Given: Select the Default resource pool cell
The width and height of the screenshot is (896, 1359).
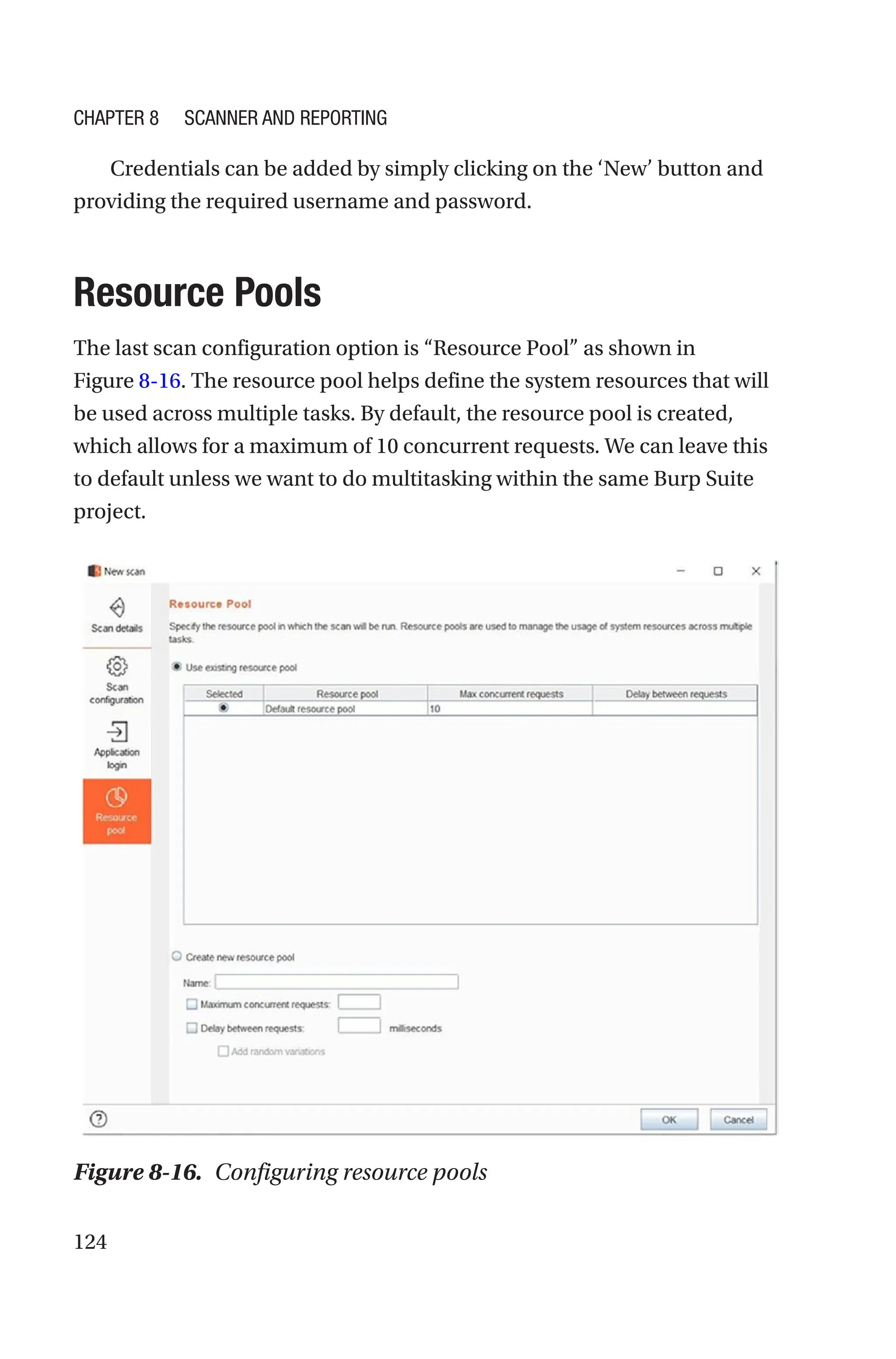Looking at the screenshot, I should pyautogui.click(x=346, y=709).
